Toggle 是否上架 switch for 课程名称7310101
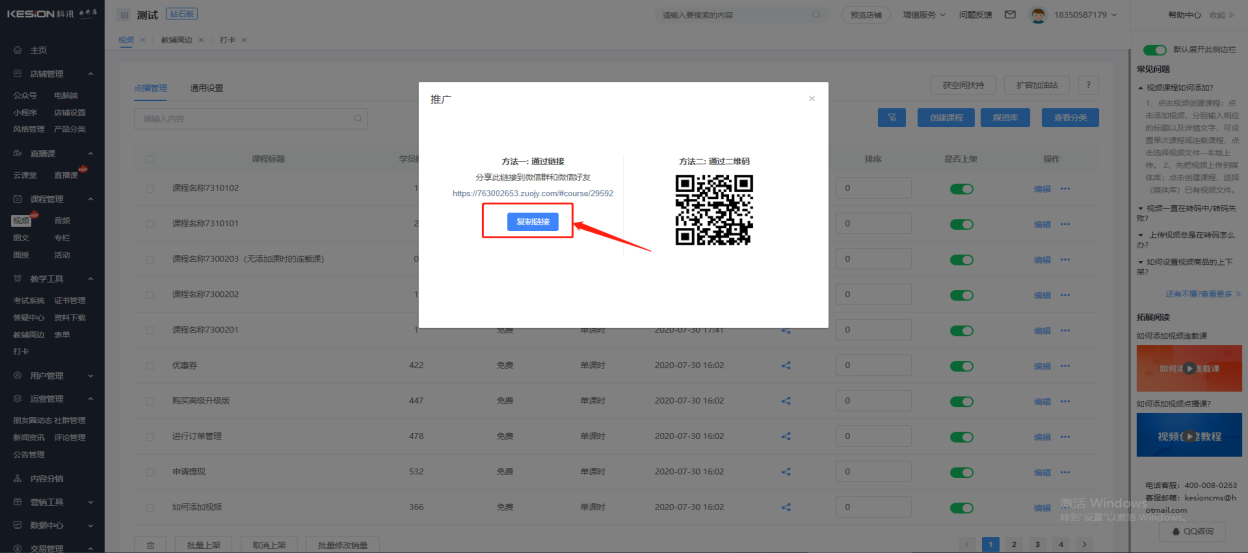 click(x=961, y=224)
